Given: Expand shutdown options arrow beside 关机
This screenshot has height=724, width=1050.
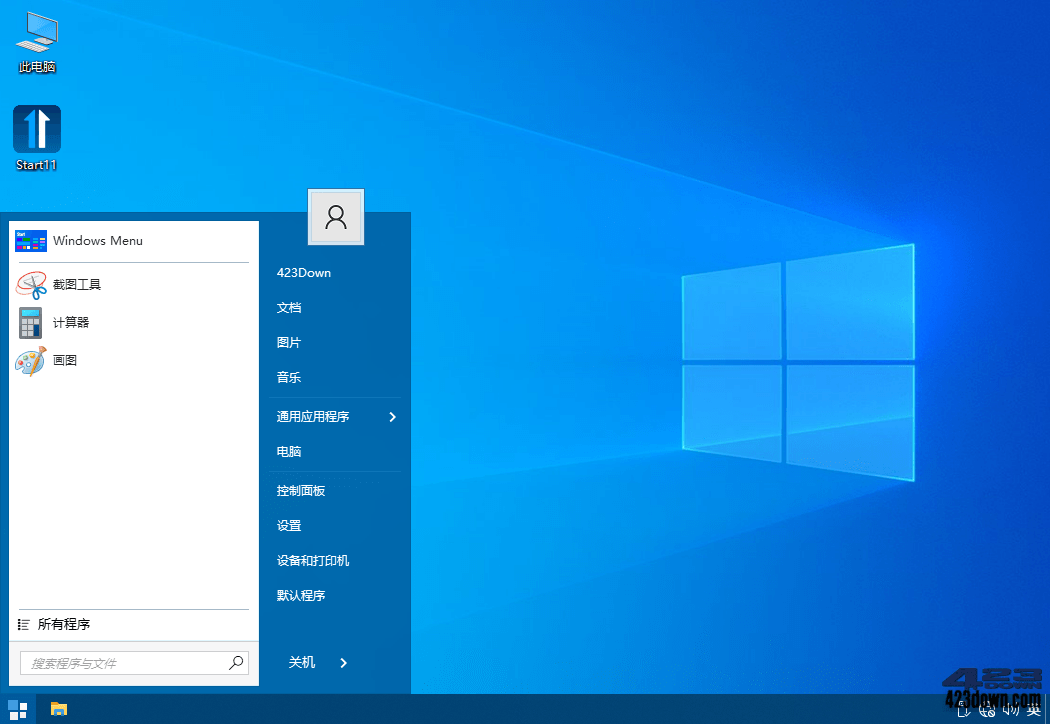Looking at the screenshot, I should [x=344, y=662].
